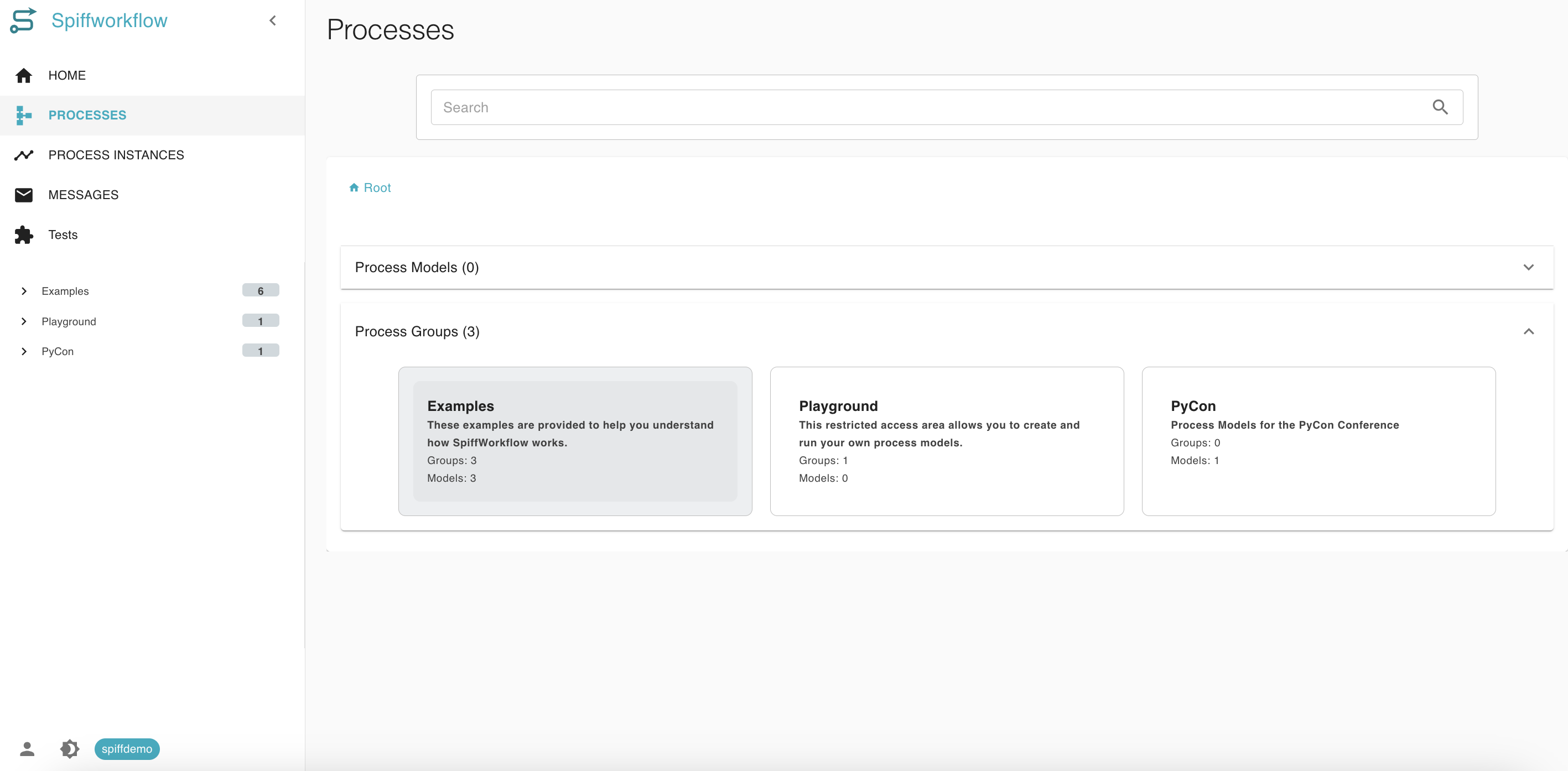Click "Groups: 3" in the Examples card

click(x=451, y=461)
